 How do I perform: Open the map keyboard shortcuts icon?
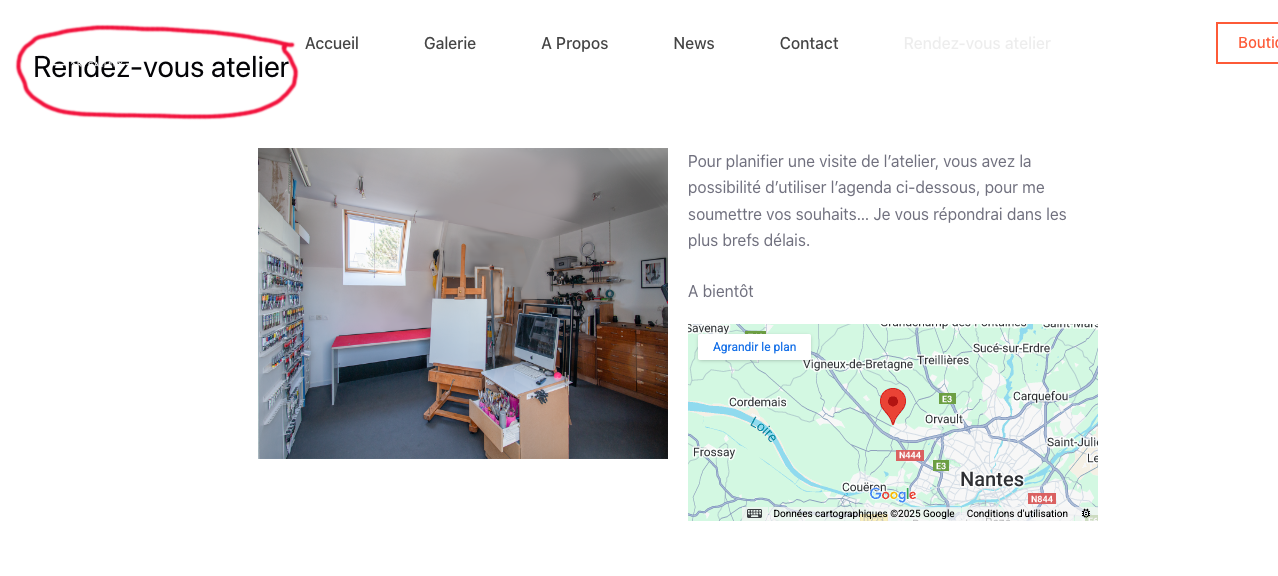point(754,513)
